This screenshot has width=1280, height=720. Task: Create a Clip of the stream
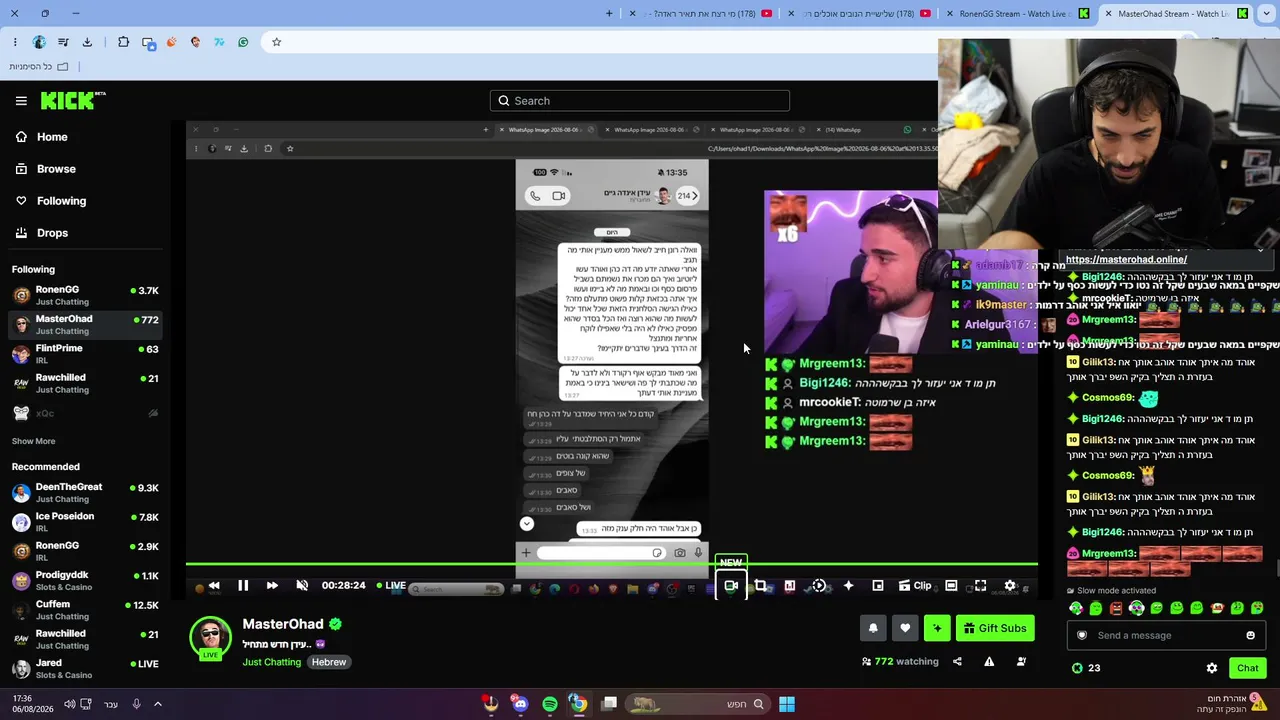tap(915, 586)
